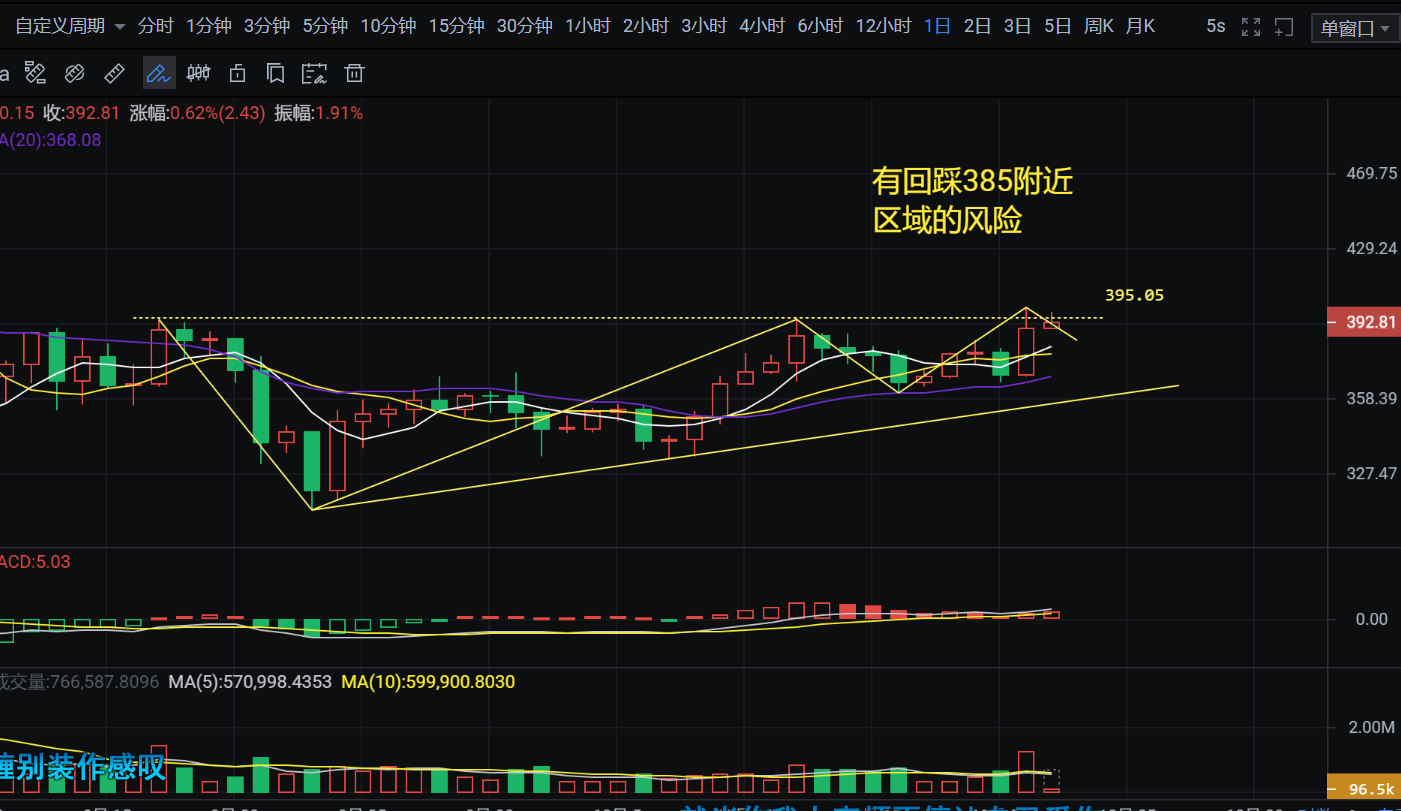Toggle fullscreen chart icon
Image resolution: width=1401 pixels, height=811 pixels.
coord(1250,27)
